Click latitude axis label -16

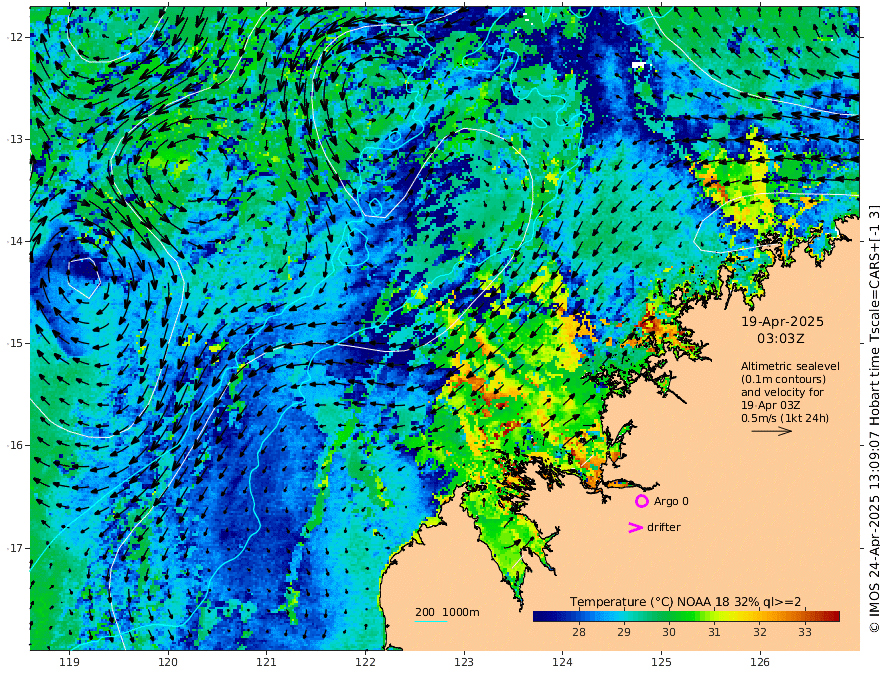click(15, 445)
